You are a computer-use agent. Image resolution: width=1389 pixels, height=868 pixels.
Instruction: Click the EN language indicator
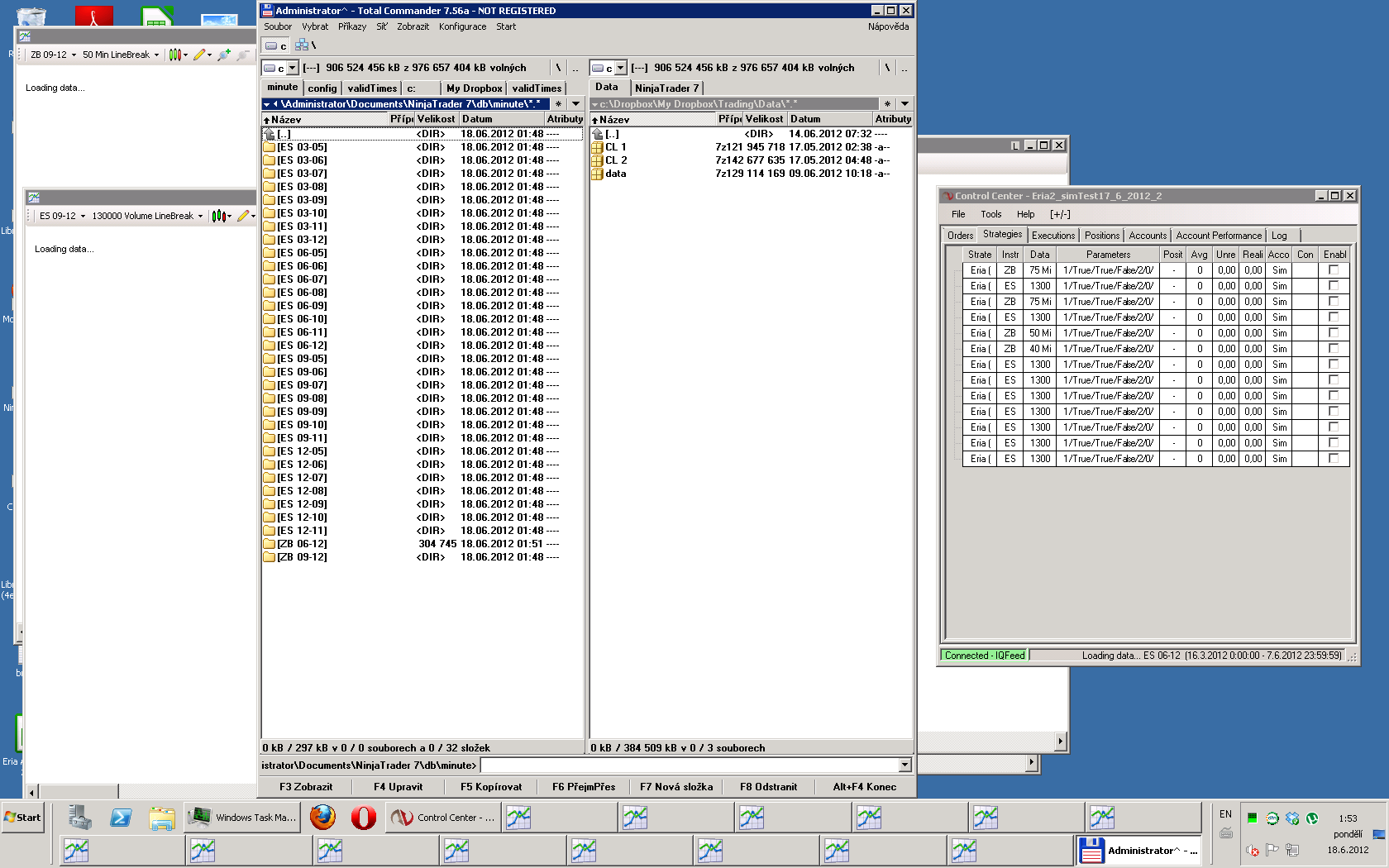[x=1225, y=814]
